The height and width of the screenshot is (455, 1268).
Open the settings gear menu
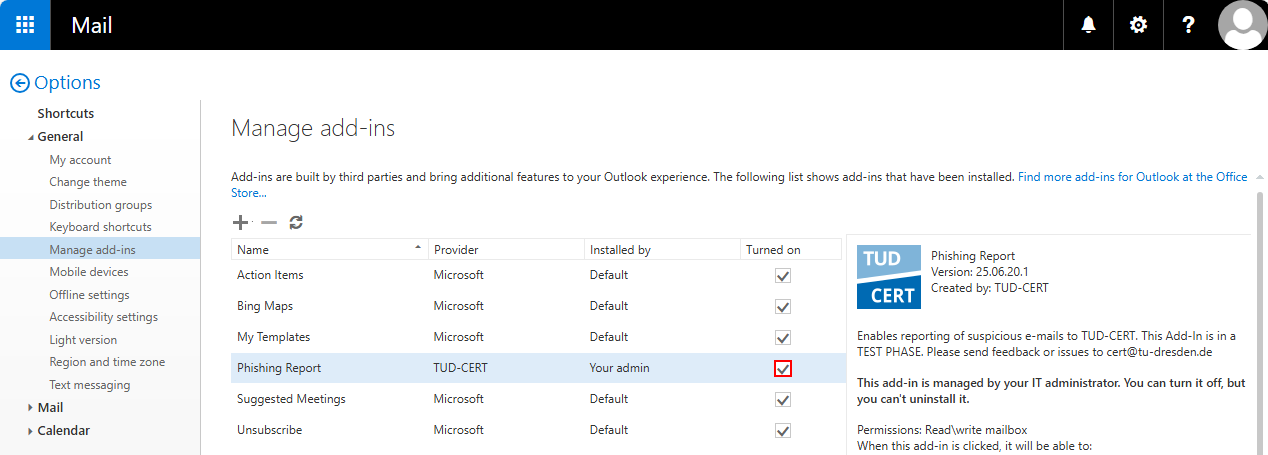click(x=1138, y=25)
